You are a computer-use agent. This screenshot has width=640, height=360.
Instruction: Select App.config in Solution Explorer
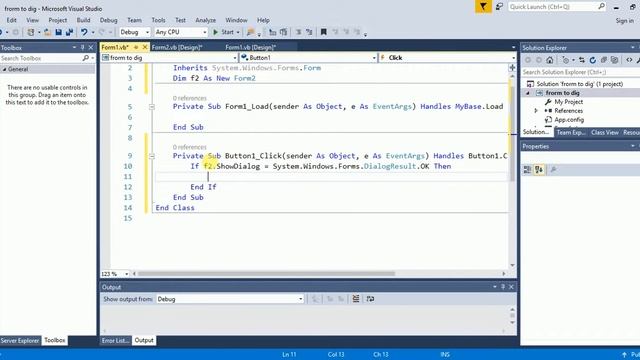569,120
